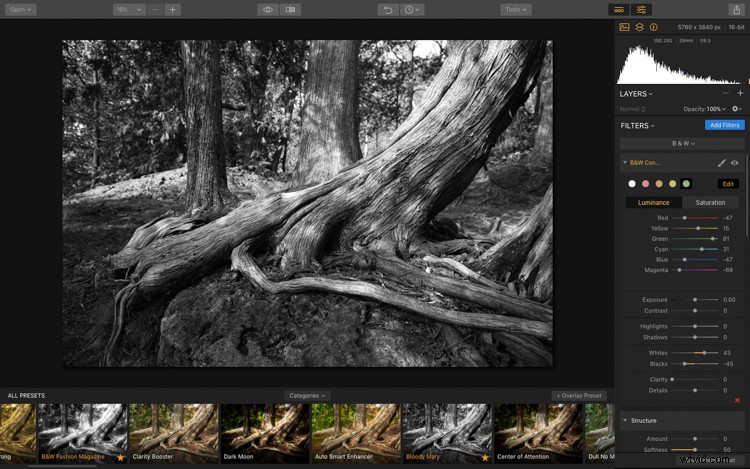This screenshot has height=469, width=750.
Task: Select the white color filter swatch
Action: coord(632,184)
